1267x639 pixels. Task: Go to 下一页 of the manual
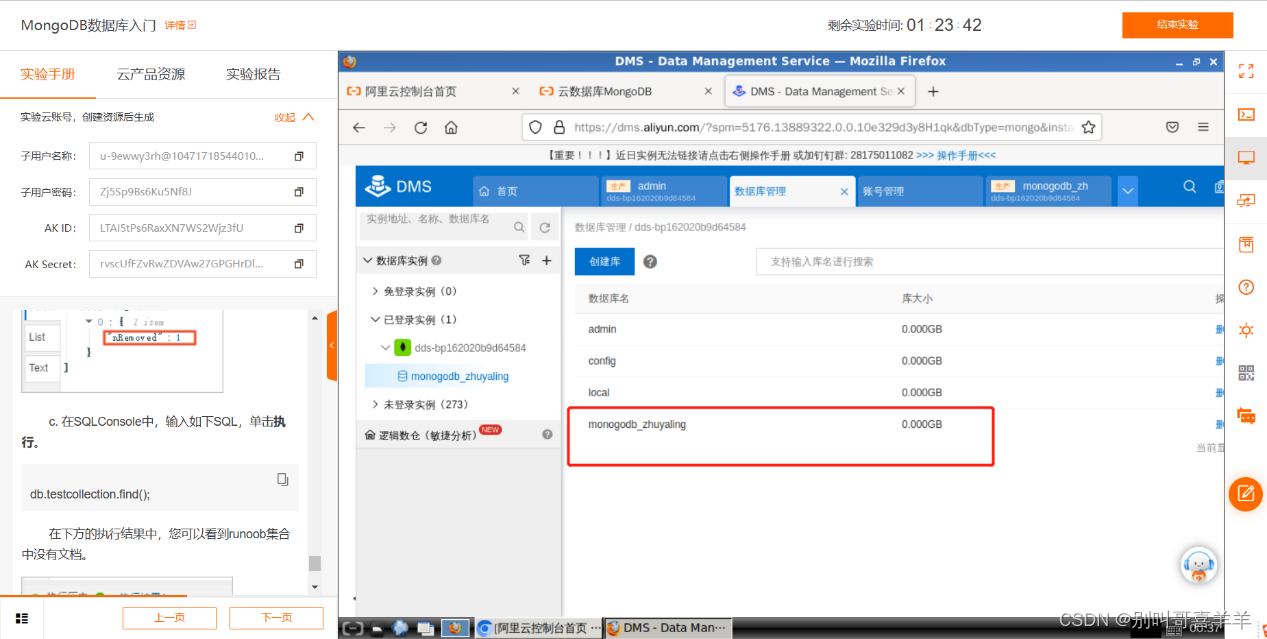(x=276, y=618)
